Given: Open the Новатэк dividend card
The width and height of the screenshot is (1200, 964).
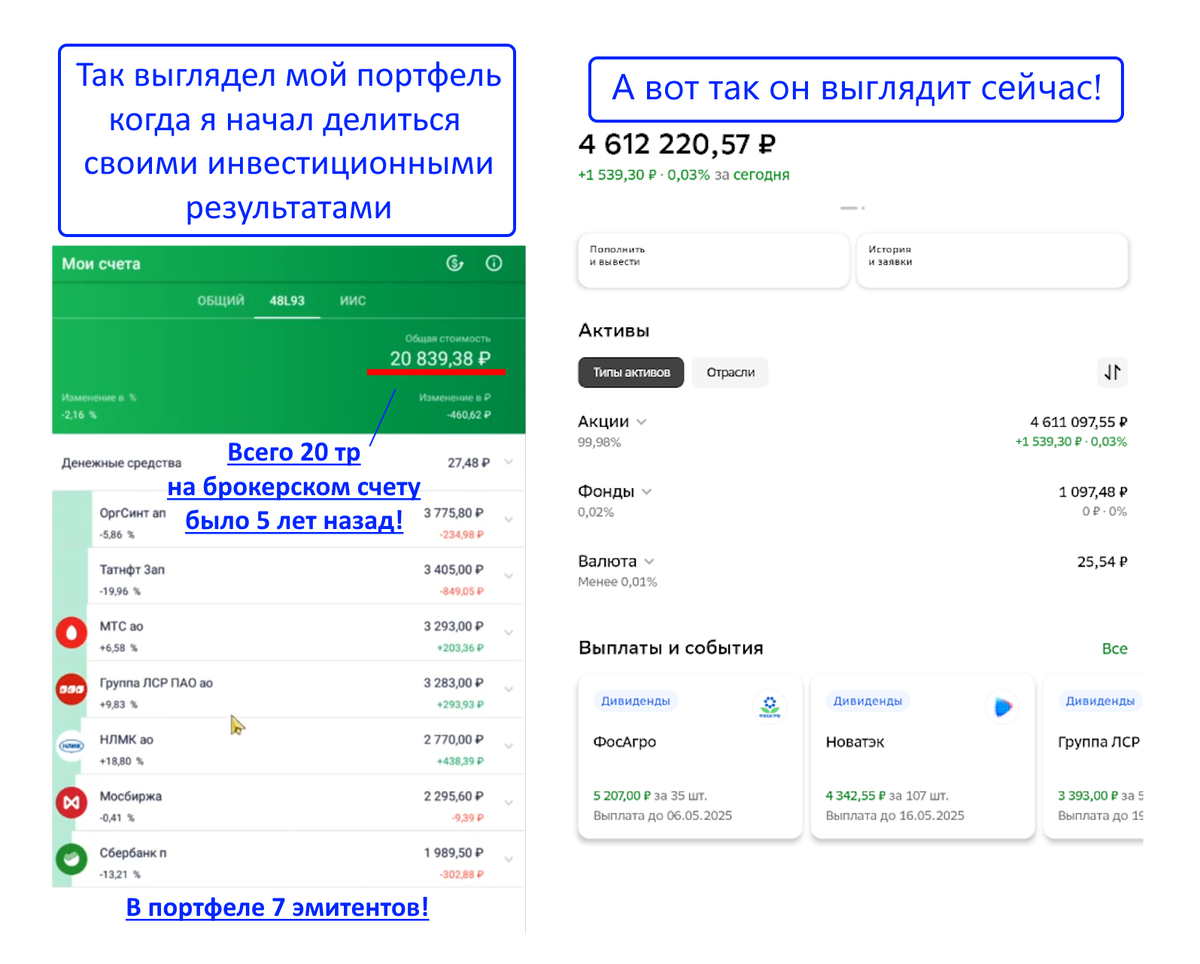Looking at the screenshot, I should pos(922,756).
